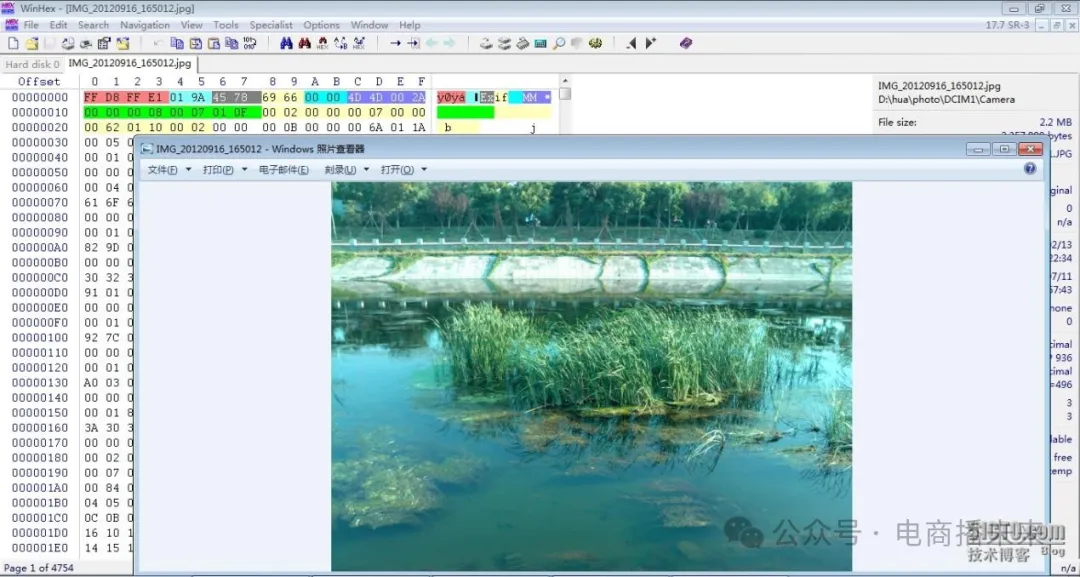Click the Back navigation triangle icon
Screen dimensions: 1080x577
pyautogui.click(x=631, y=43)
